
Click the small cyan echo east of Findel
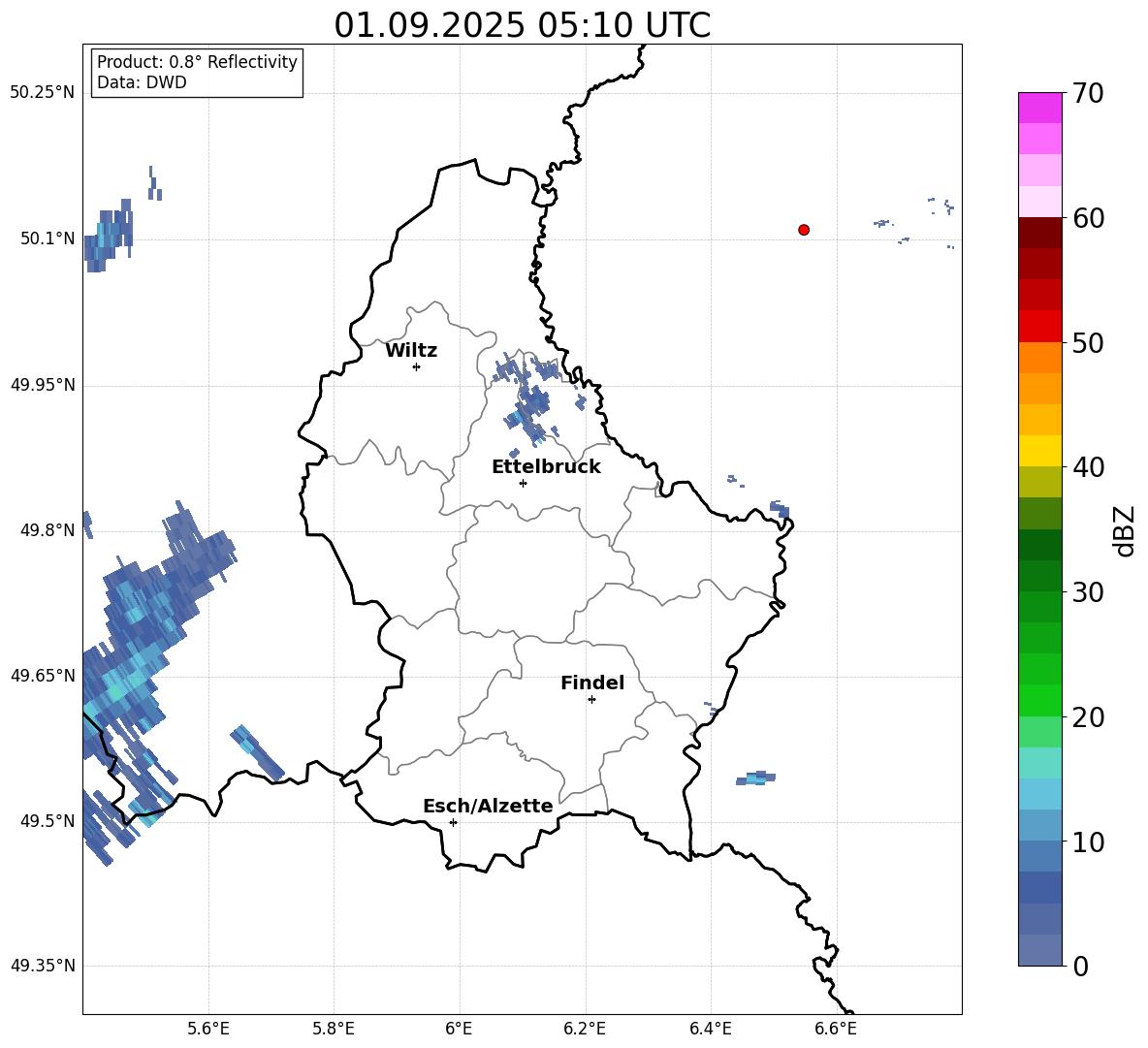(755, 778)
